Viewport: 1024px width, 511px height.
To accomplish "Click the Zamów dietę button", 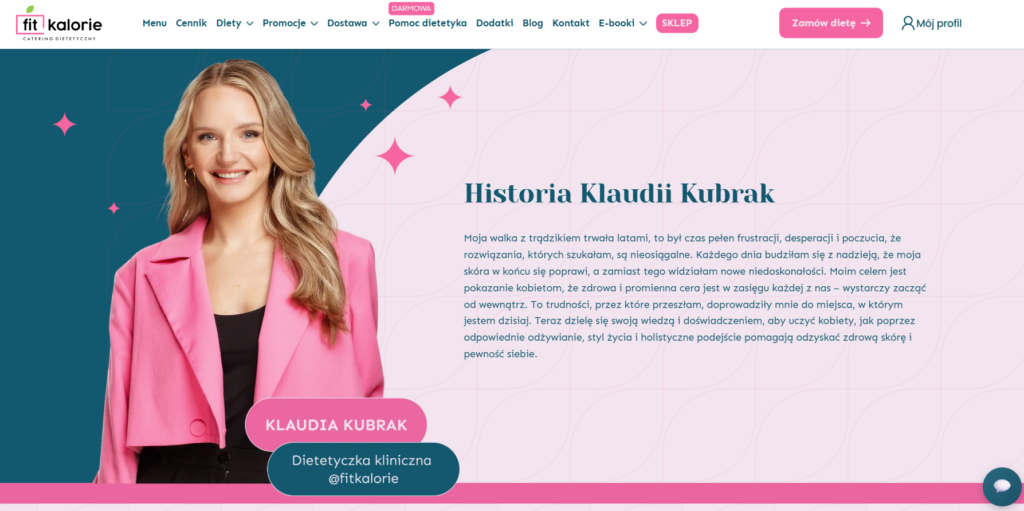I will click(x=831, y=23).
